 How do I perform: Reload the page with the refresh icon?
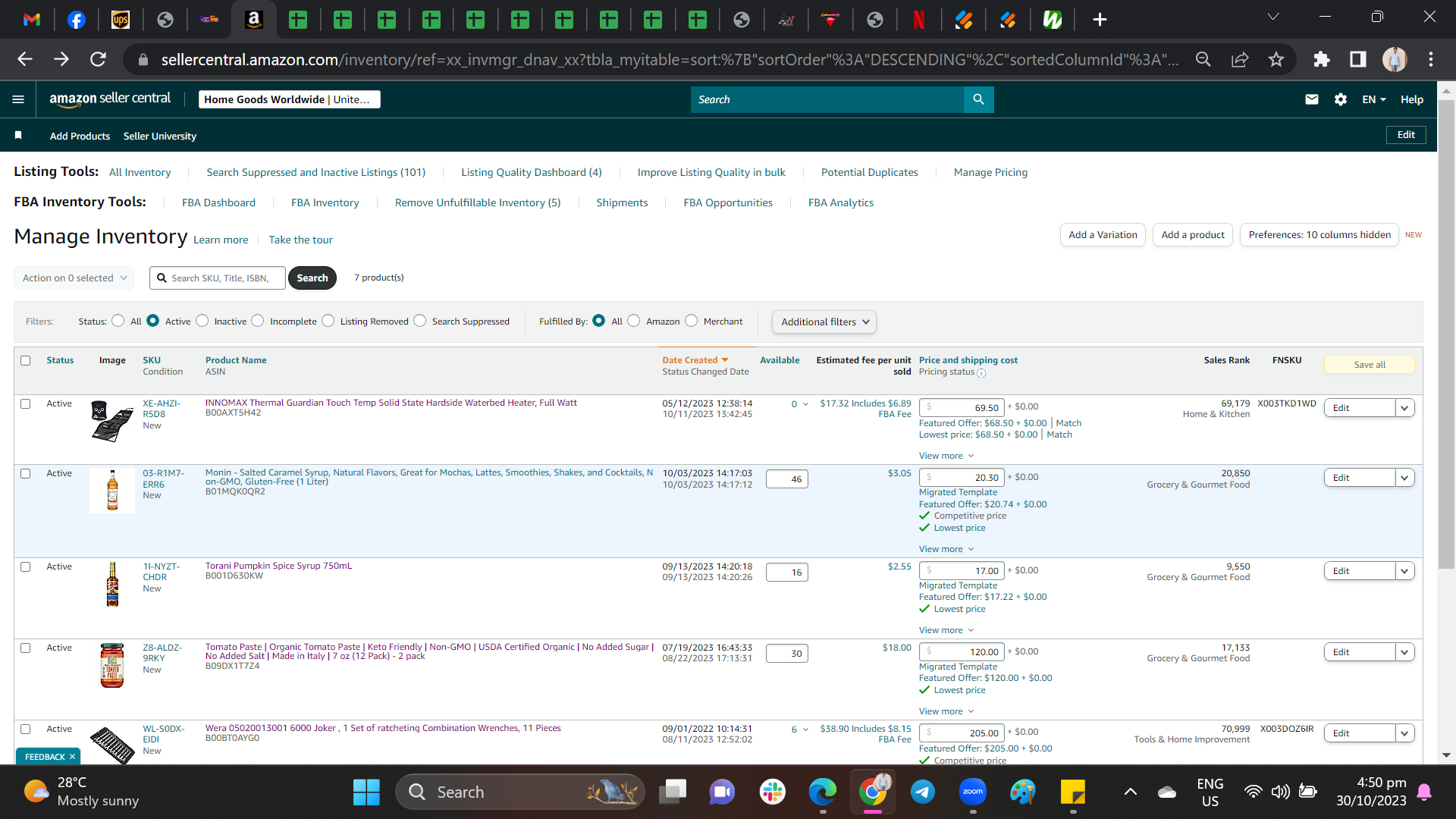click(98, 59)
